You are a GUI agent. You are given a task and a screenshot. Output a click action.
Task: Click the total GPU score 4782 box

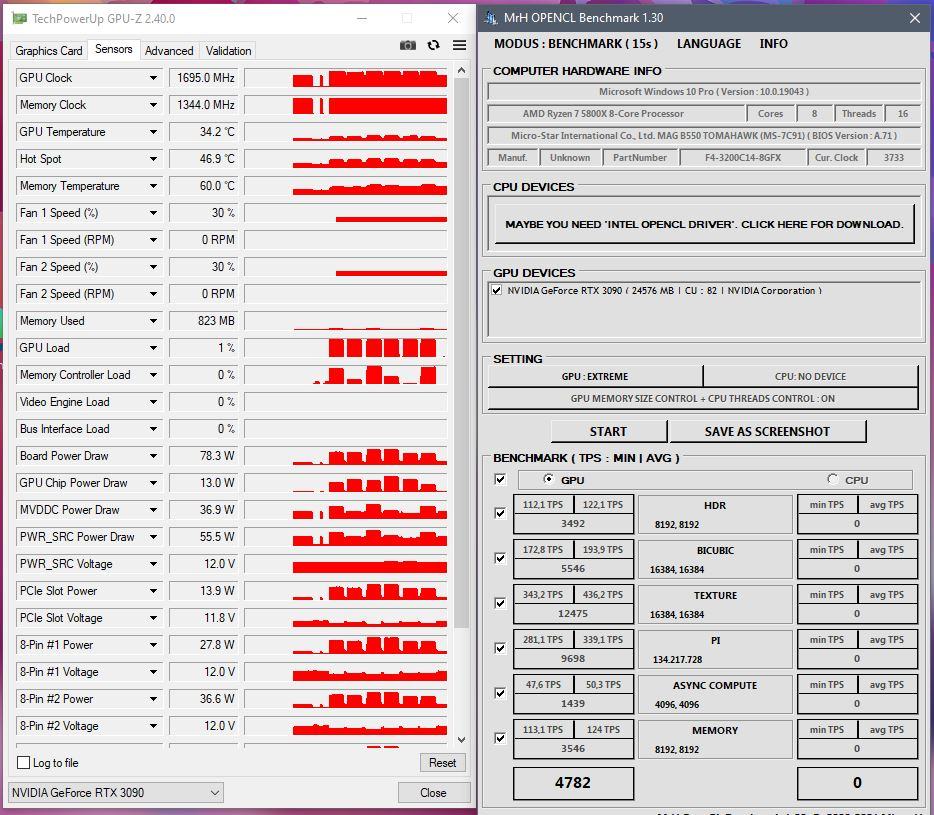pos(573,783)
